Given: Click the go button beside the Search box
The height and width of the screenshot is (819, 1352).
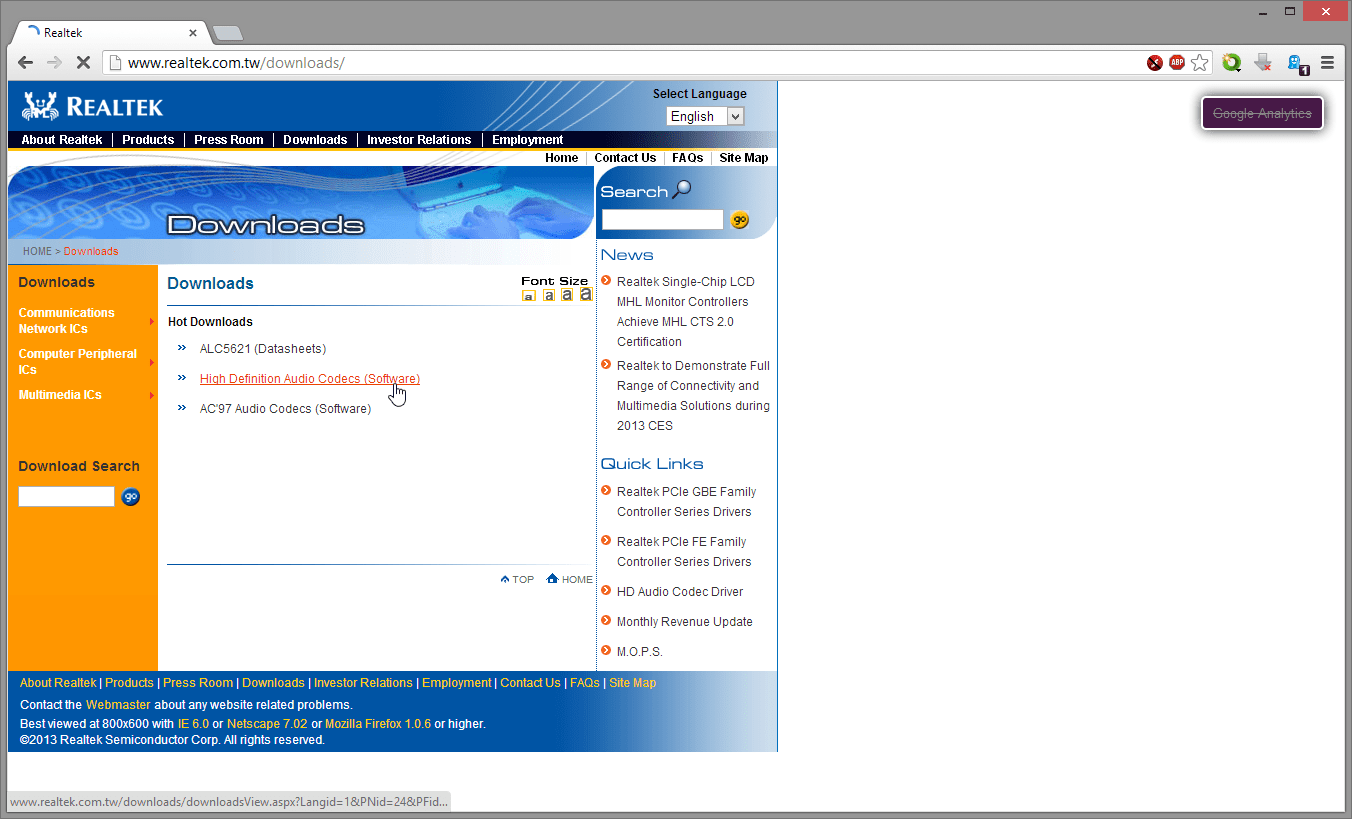Looking at the screenshot, I should click(x=740, y=220).
